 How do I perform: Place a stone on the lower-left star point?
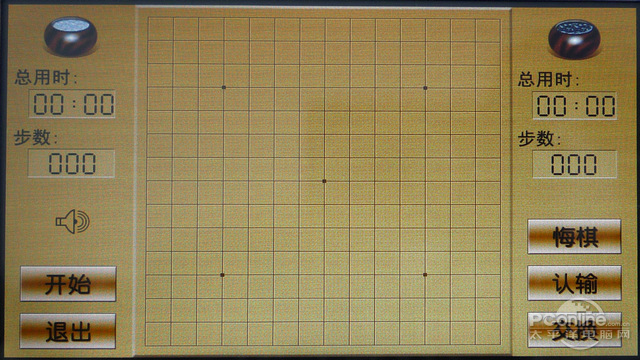tap(222, 275)
